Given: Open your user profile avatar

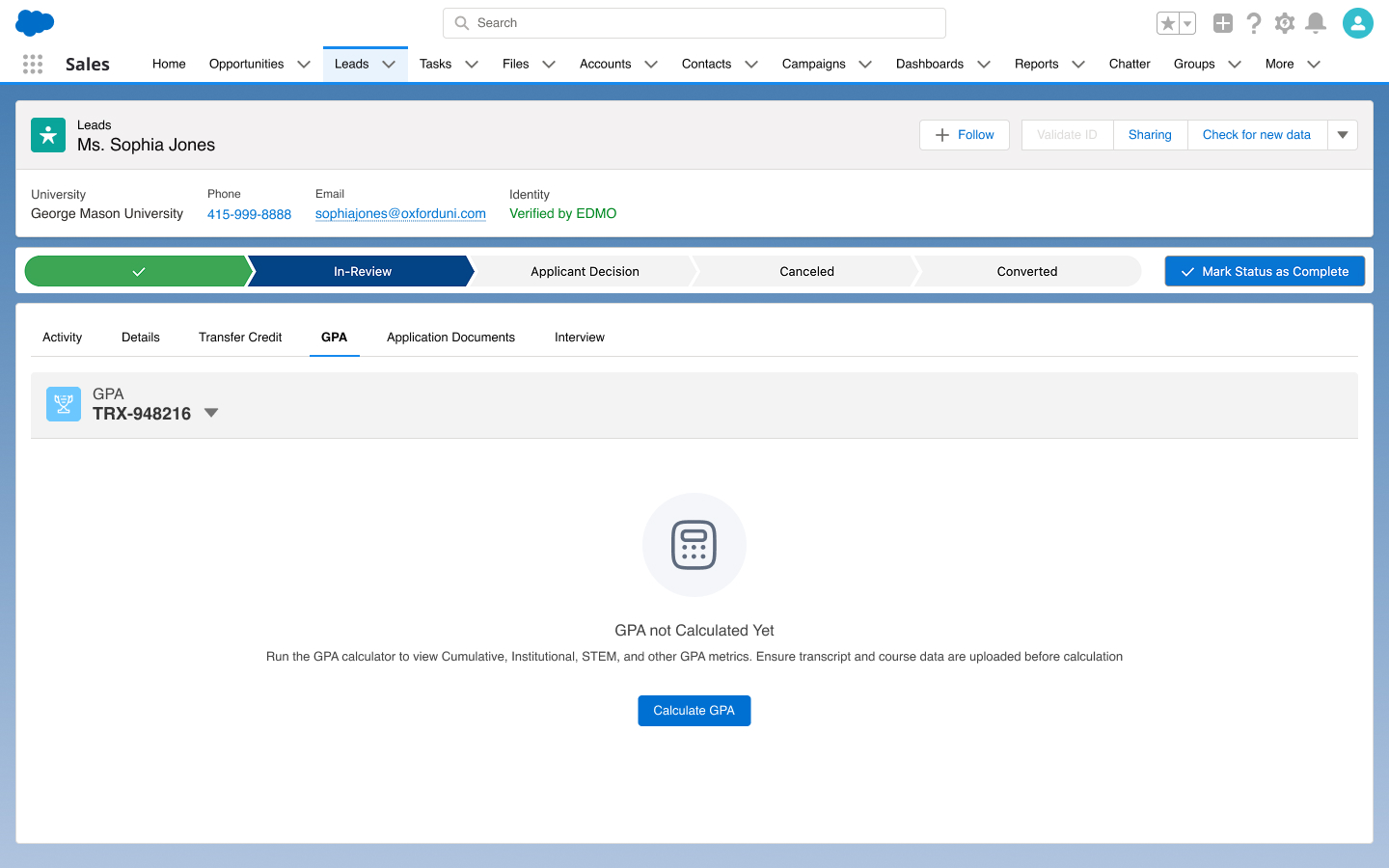Looking at the screenshot, I should point(1358,22).
